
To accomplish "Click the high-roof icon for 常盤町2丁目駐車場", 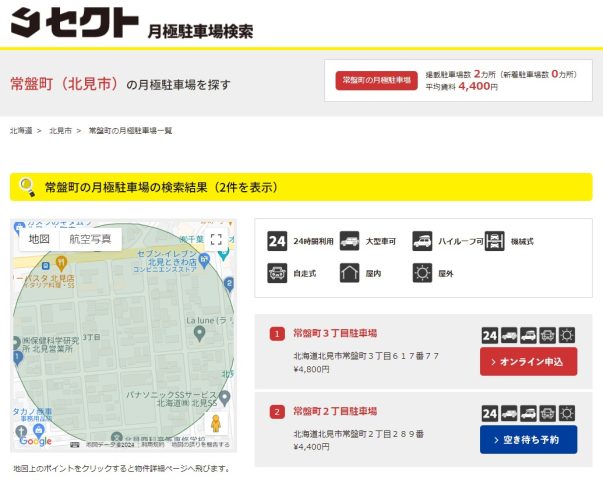I will (x=528, y=413).
